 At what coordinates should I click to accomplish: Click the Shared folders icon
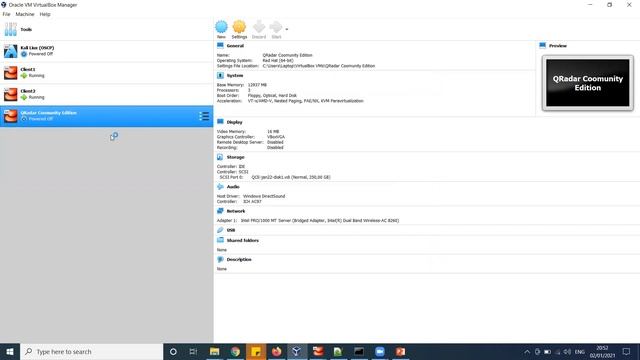pos(220,240)
